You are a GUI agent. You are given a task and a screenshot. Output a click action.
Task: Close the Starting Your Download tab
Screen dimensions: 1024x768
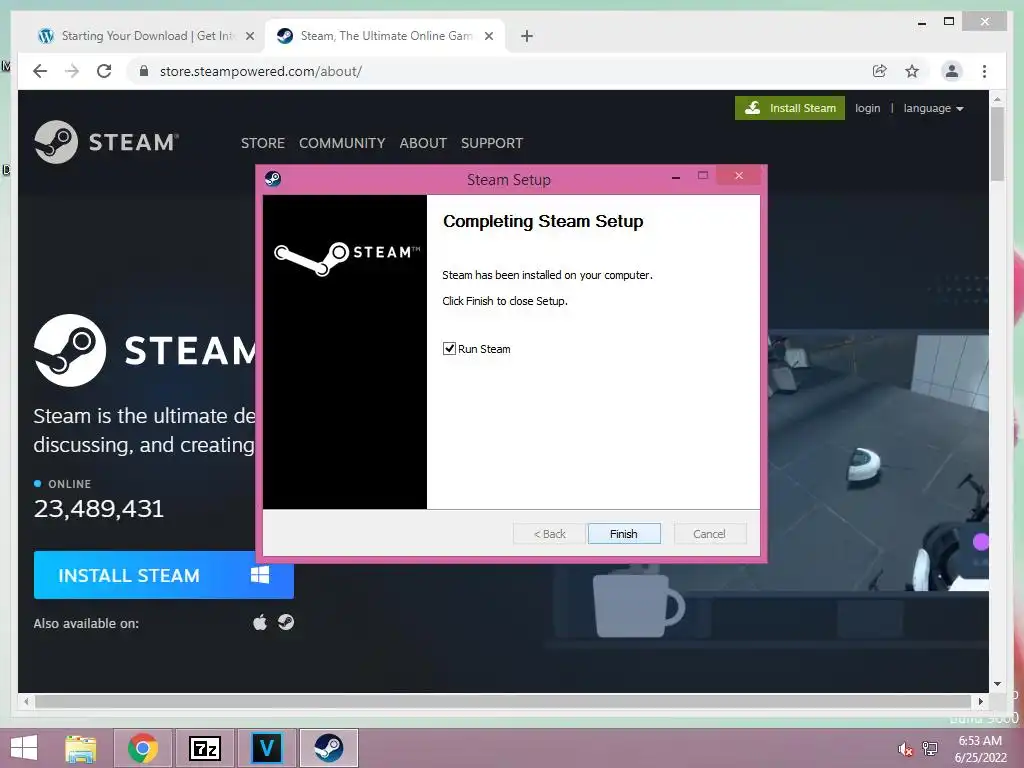click(249, 36)
